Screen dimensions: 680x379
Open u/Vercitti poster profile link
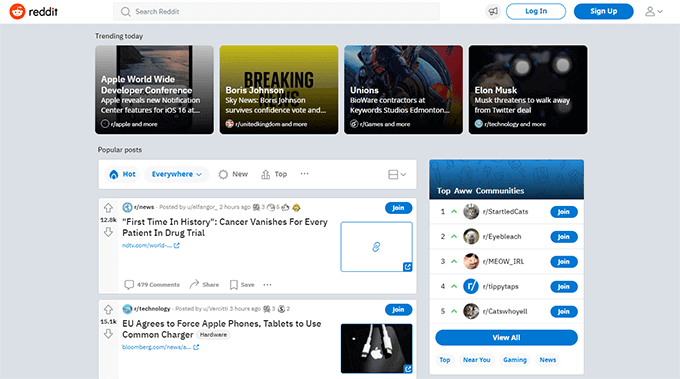click(x=216, y=309)
